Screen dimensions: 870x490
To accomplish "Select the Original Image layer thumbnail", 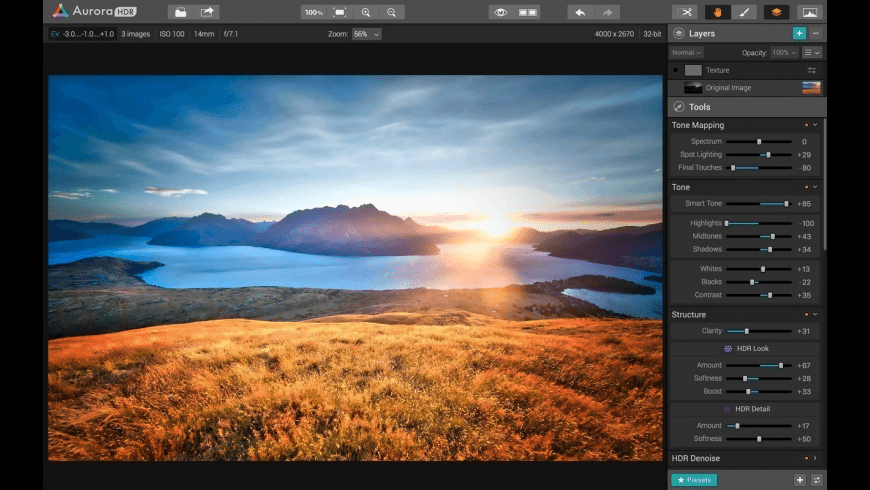I will click(x=693, y=88).
